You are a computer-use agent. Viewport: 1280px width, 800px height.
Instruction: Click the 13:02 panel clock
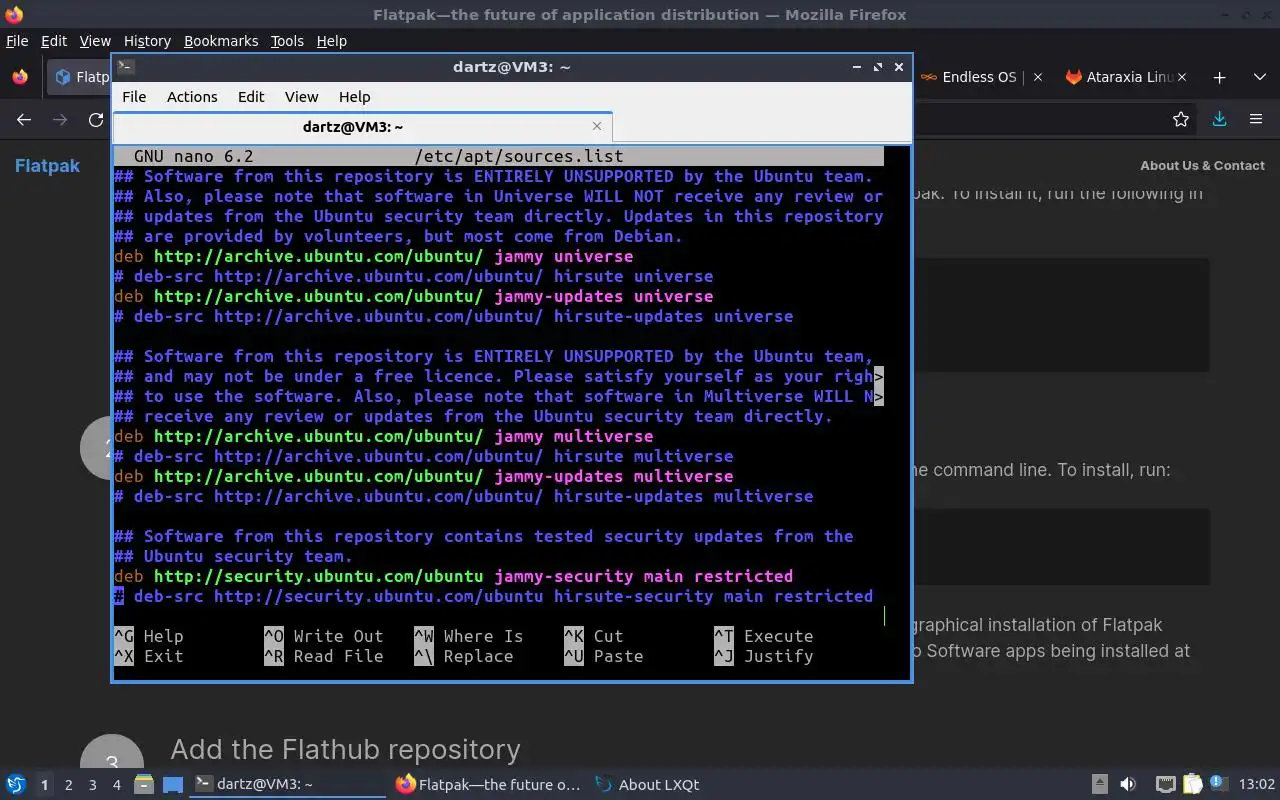(1257, 785)
